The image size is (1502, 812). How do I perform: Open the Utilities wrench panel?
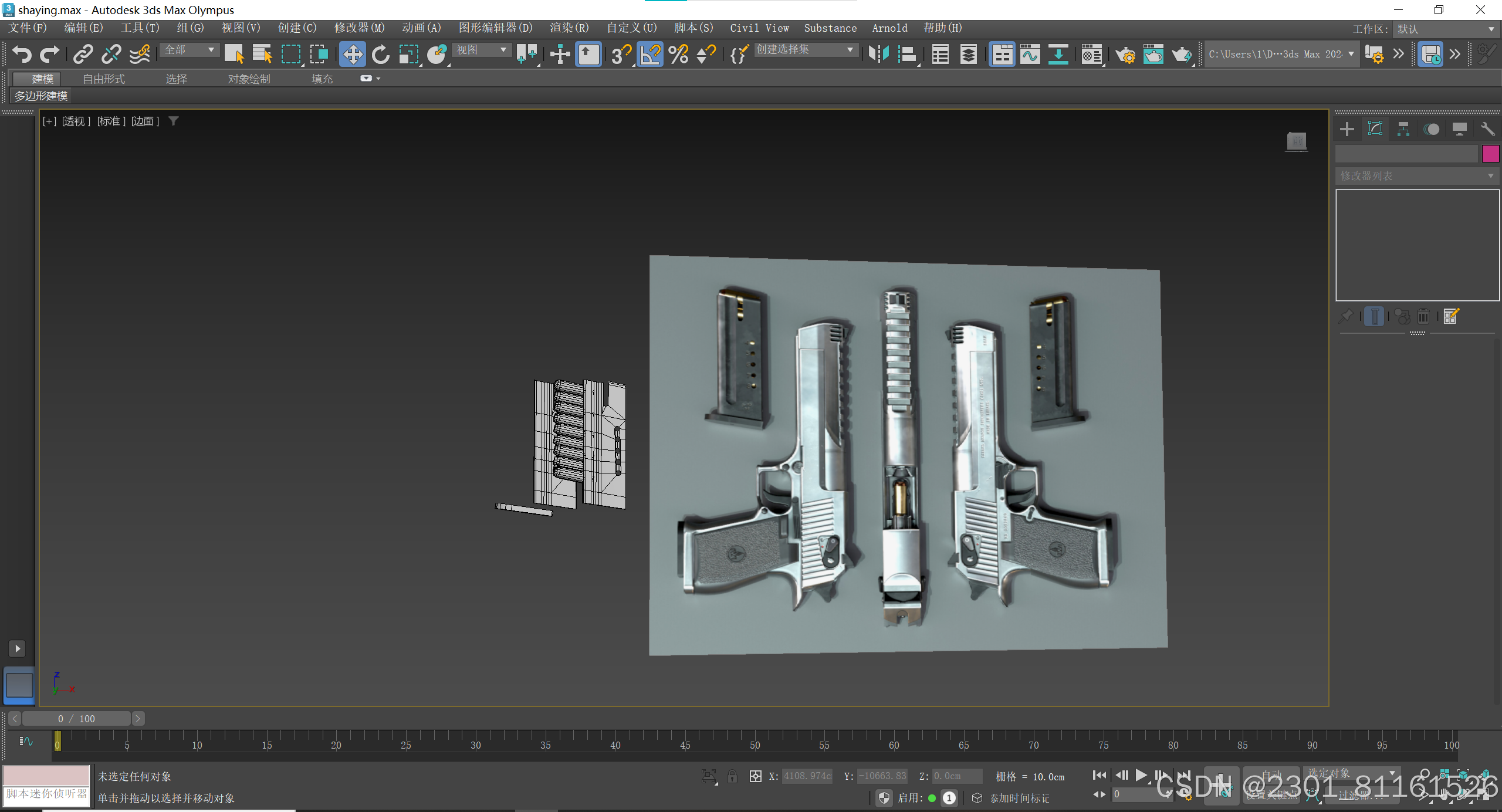click(x=1487, y=129)
